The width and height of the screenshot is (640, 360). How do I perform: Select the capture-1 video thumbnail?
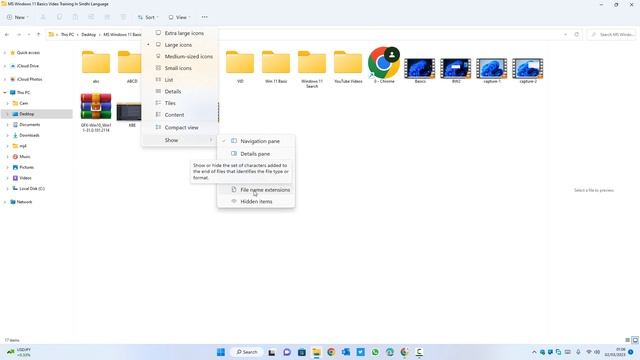tap(492, 70)
